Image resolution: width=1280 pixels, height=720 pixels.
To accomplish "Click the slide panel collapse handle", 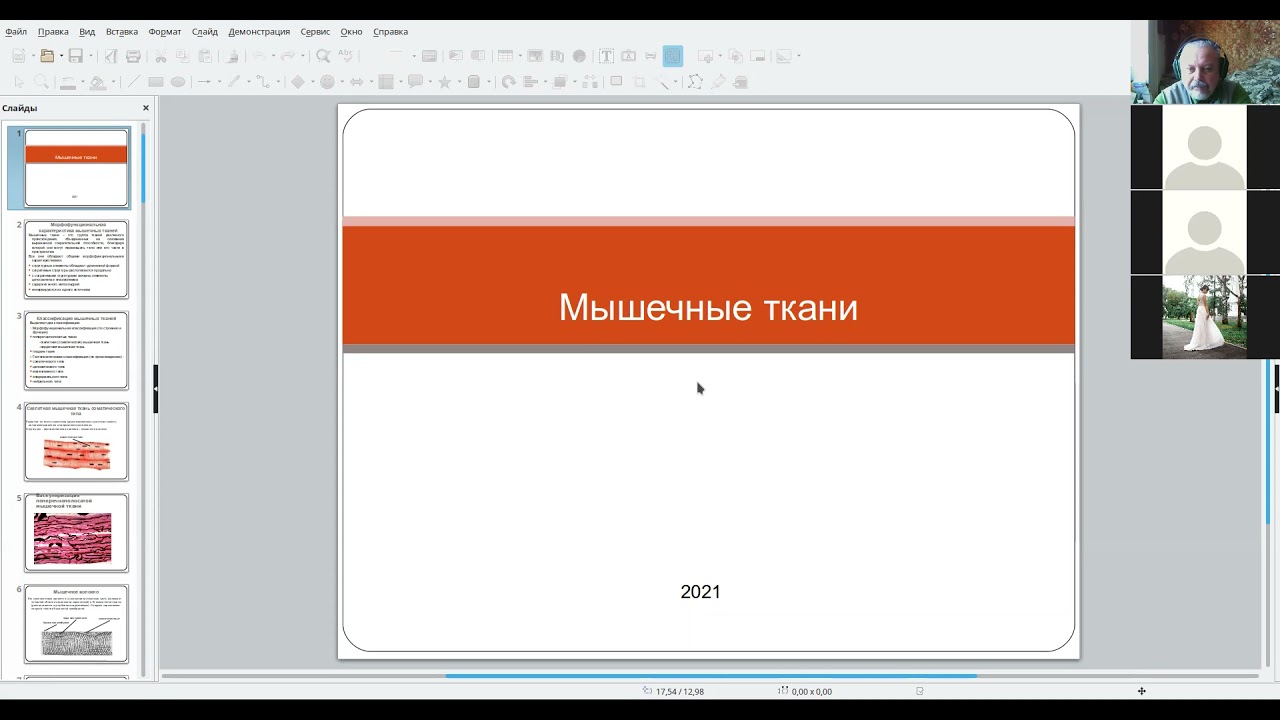I will [155, 389].
